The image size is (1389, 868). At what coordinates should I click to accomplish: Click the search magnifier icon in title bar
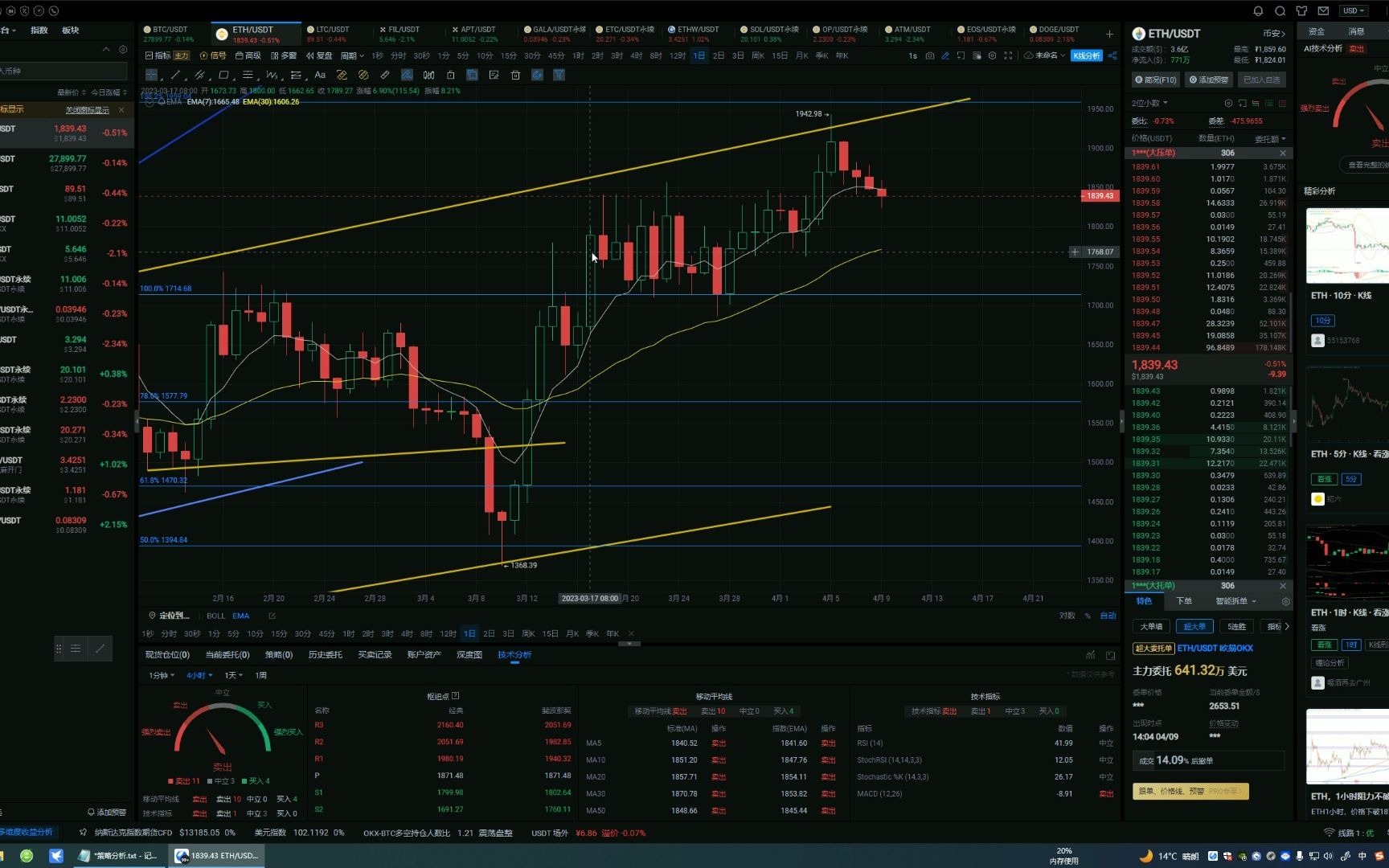coord(1280,10)
